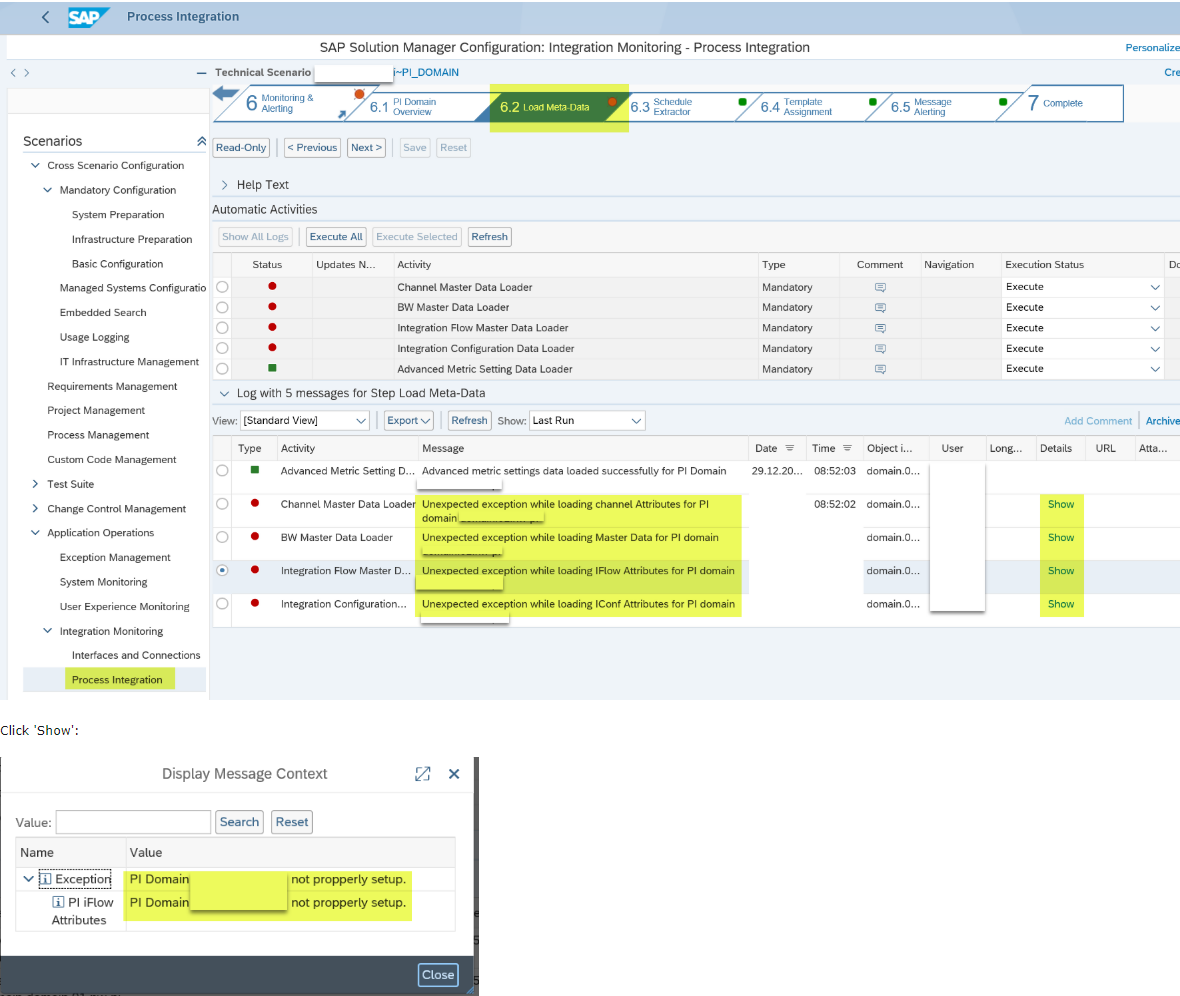Open Time column filter menu icon
The height and width of the screenshot is (996, 1180).
pos(847,448)
